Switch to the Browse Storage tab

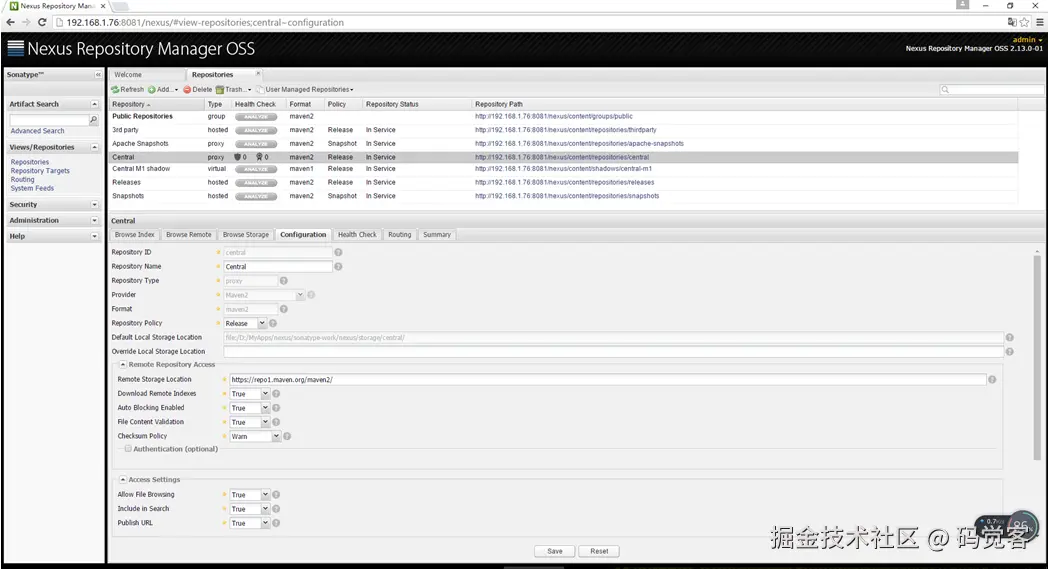[245, 235]
